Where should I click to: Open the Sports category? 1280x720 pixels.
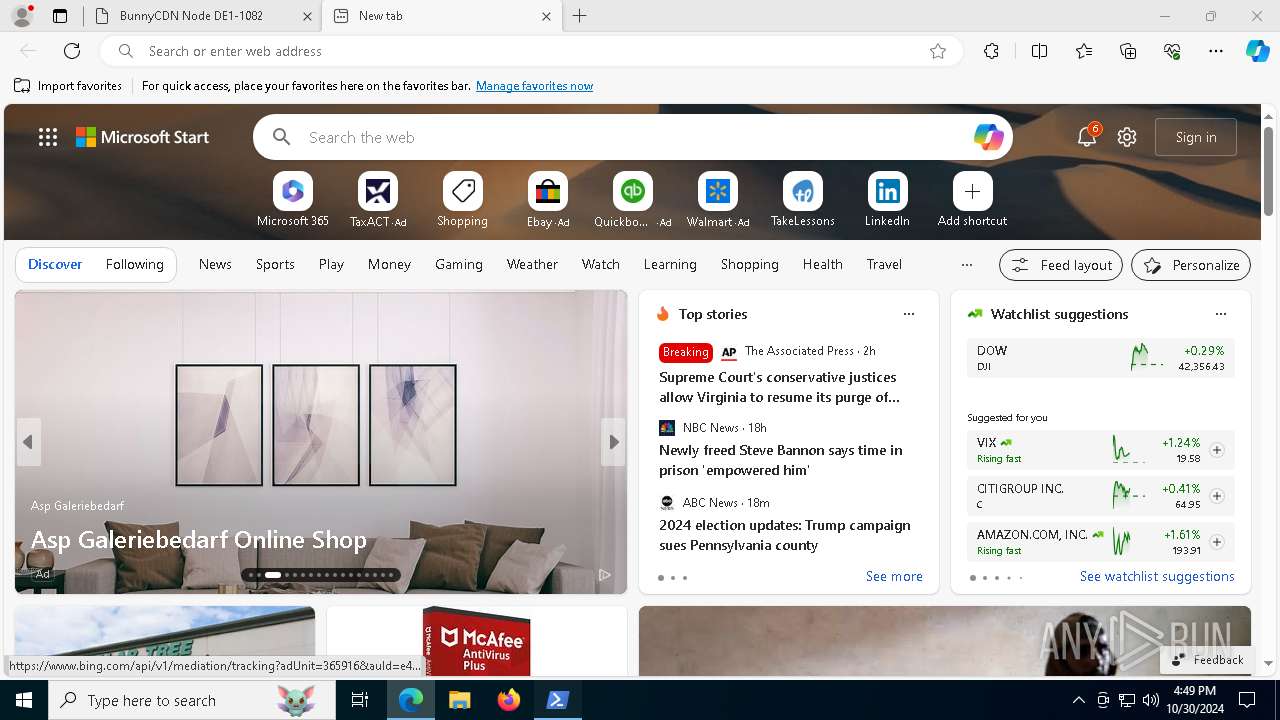pyautogui.click(x=275, y=264)
